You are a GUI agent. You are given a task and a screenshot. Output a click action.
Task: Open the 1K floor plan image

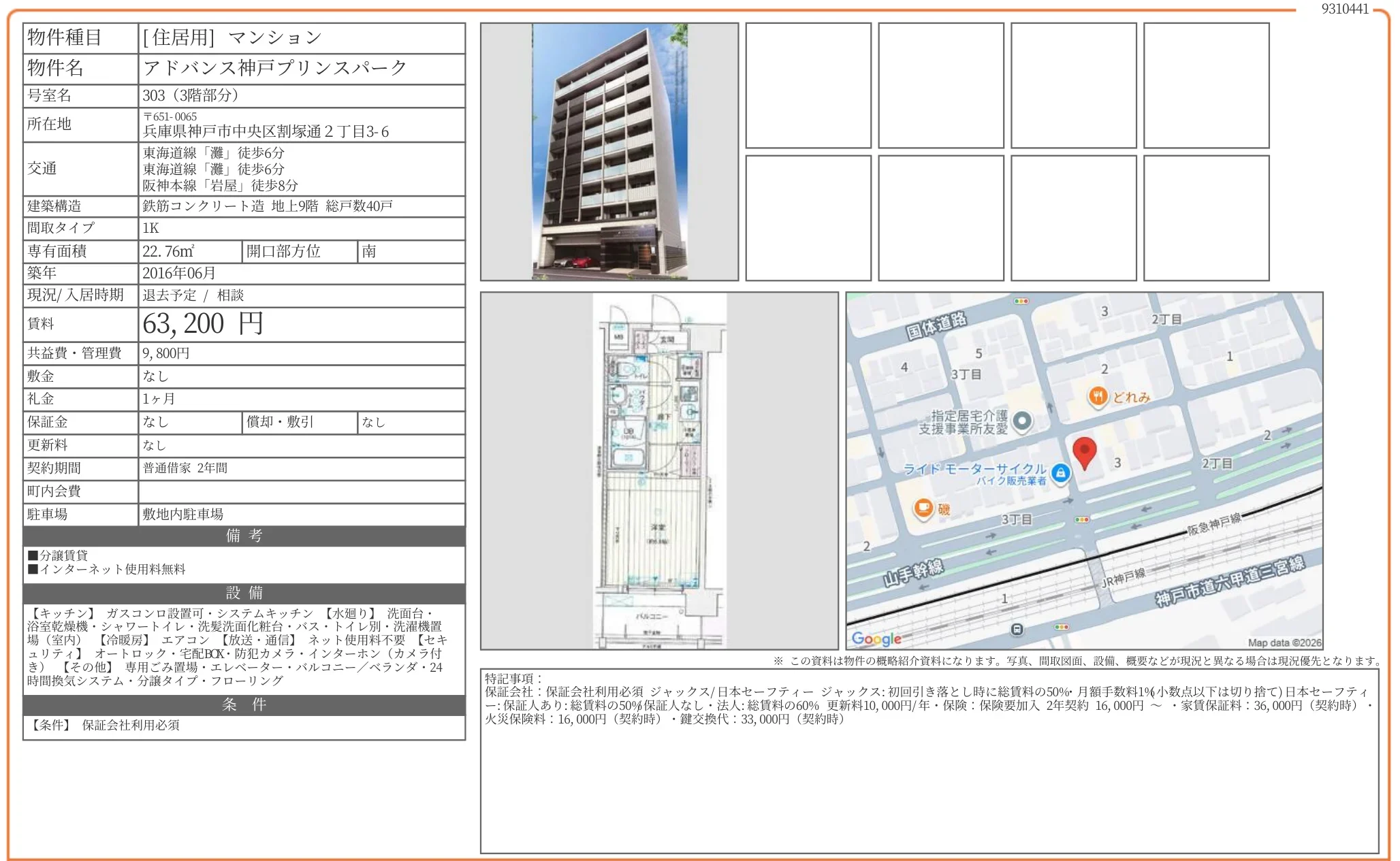tap(658, 470)
